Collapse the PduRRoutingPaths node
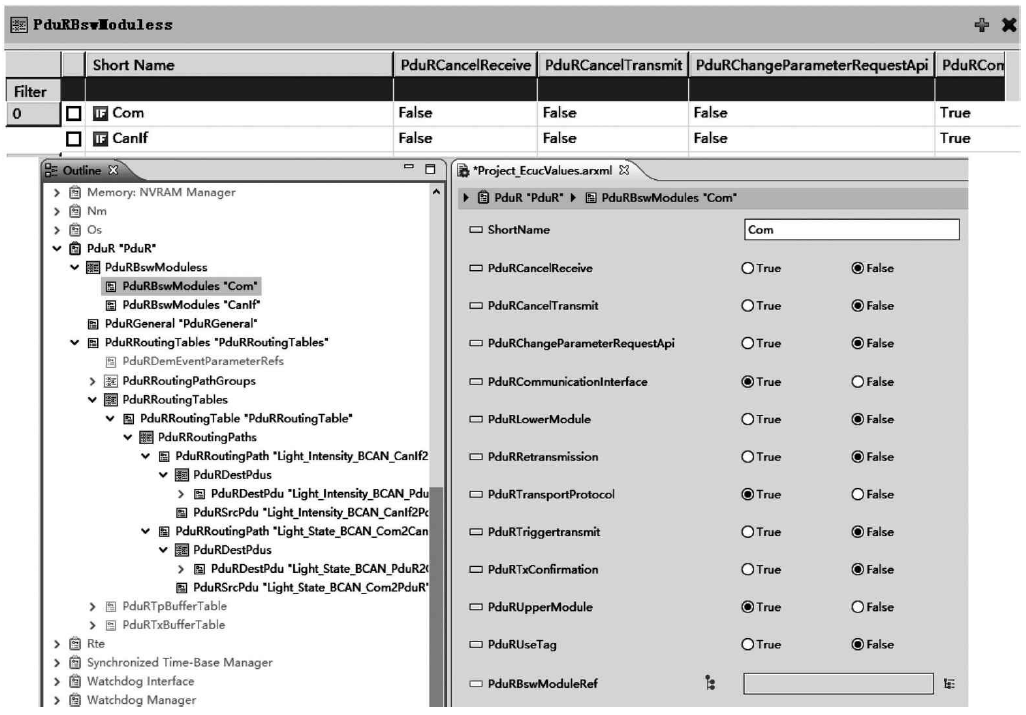1026x715 pixels. point(128,437)
